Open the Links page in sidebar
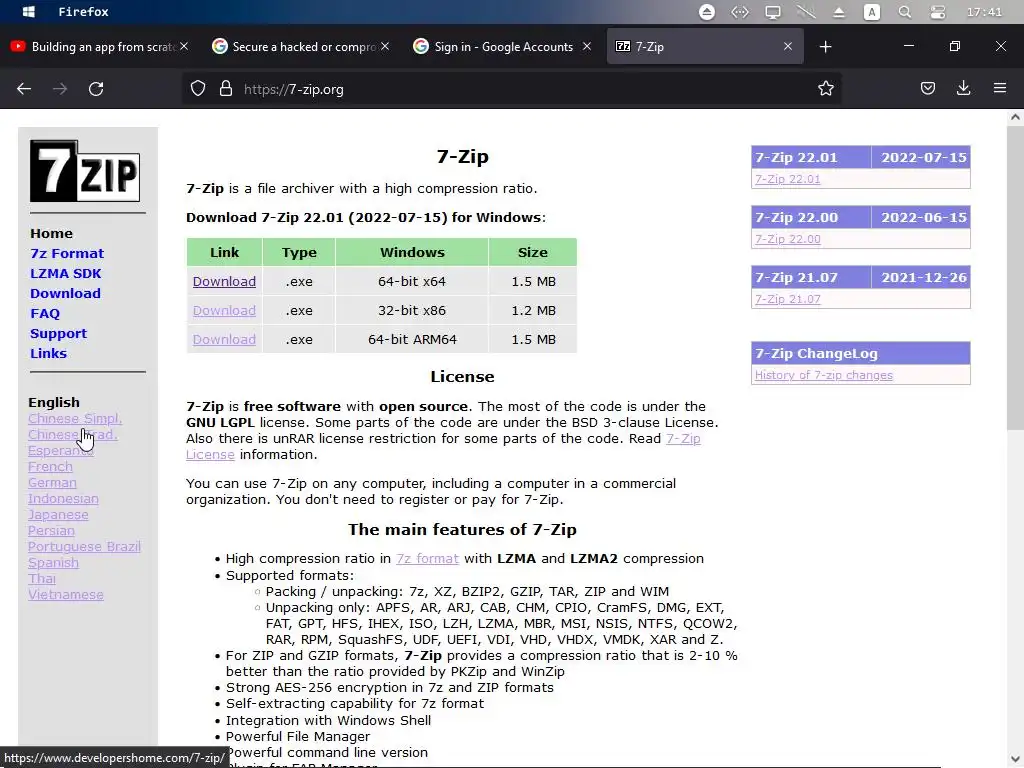Image resolution: width=1024 pixels, height=768 pixels. click(48, 353)
